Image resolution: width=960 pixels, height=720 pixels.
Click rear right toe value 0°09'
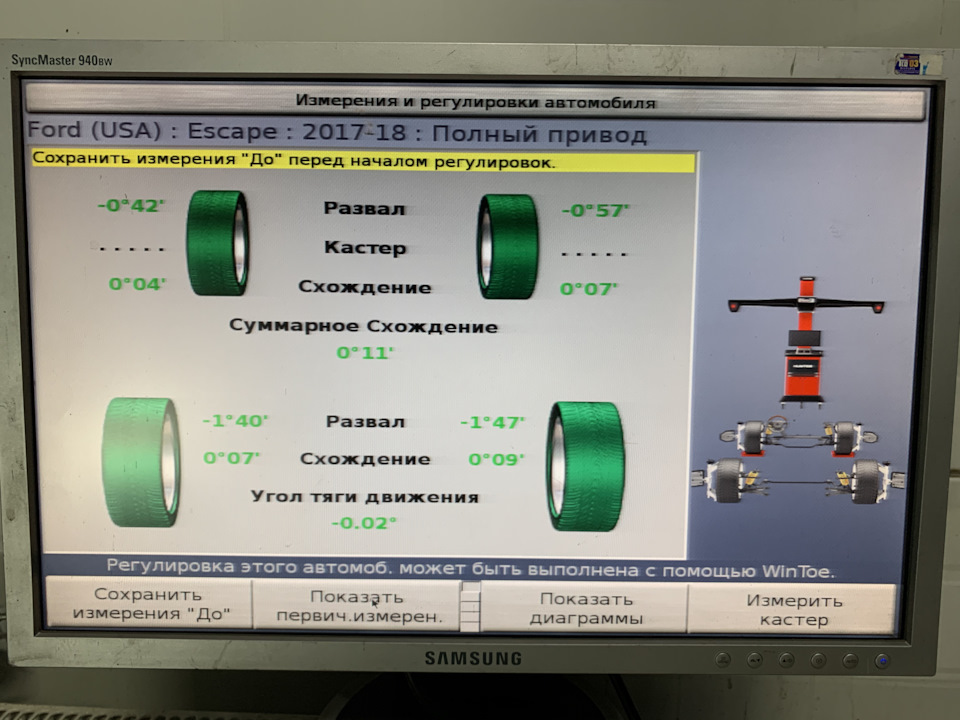(496, 459)
